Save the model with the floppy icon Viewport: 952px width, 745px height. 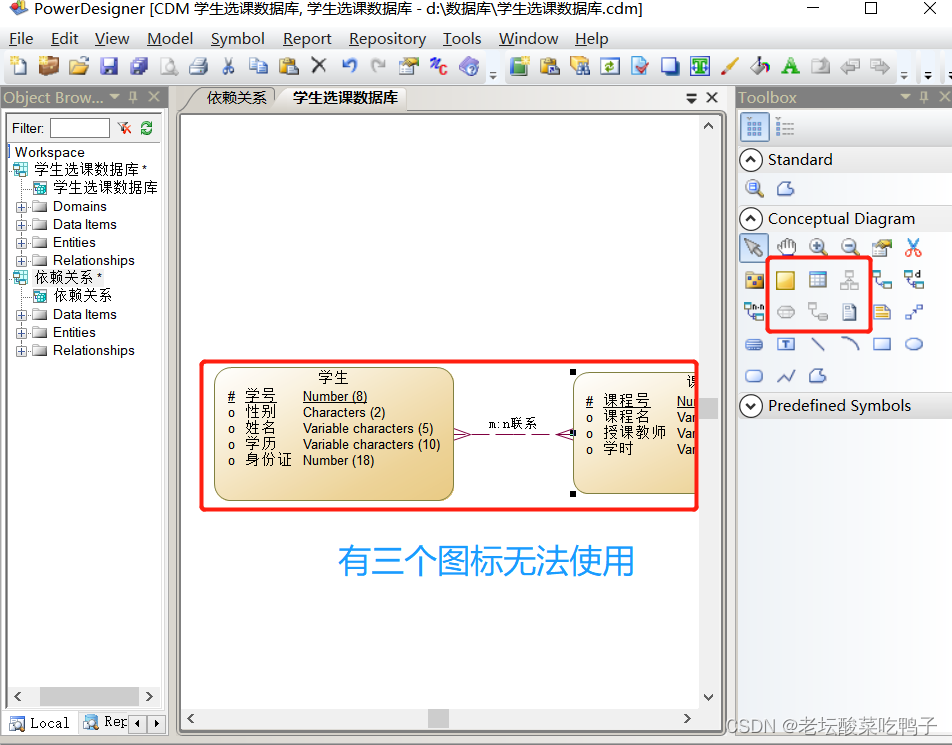click(109, 66)
